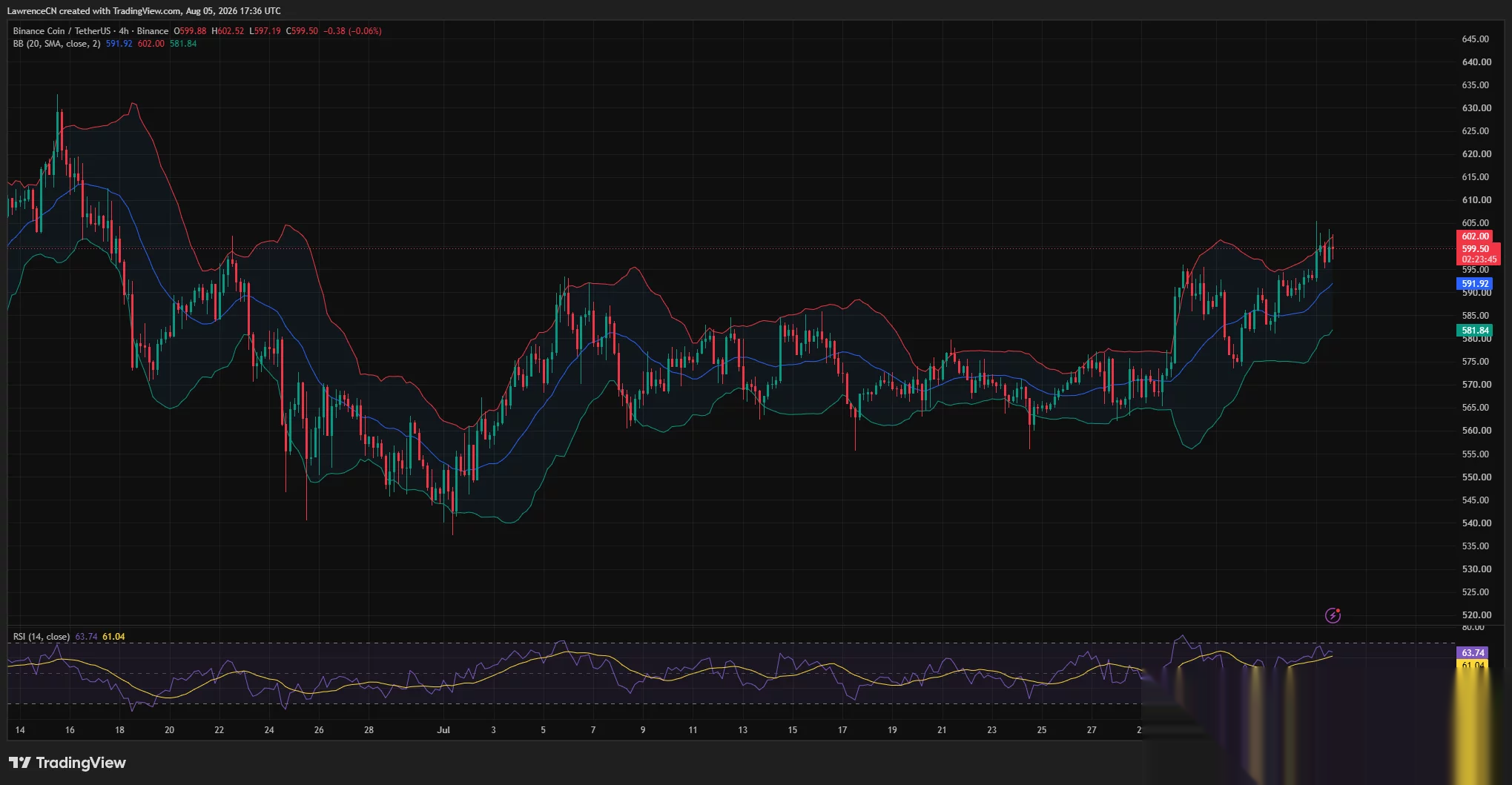Click the 640.00 price scale label
Screen dimensions: 1512x785
tap(1476, 62)
